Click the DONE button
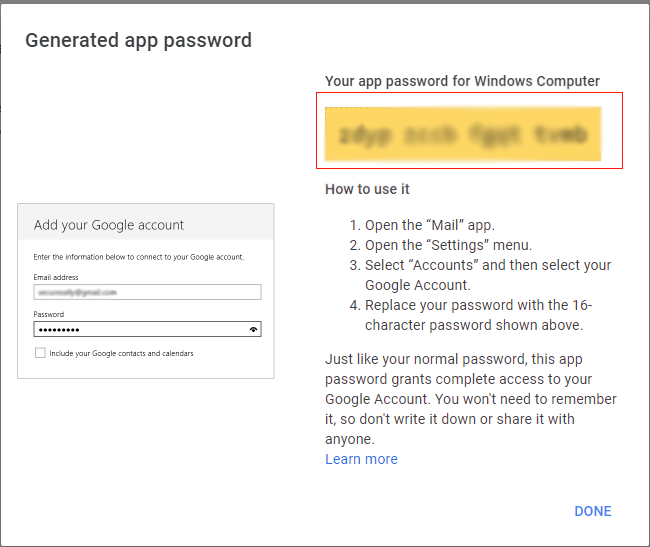This screenshot has width=650, height=547. point(593,511)
